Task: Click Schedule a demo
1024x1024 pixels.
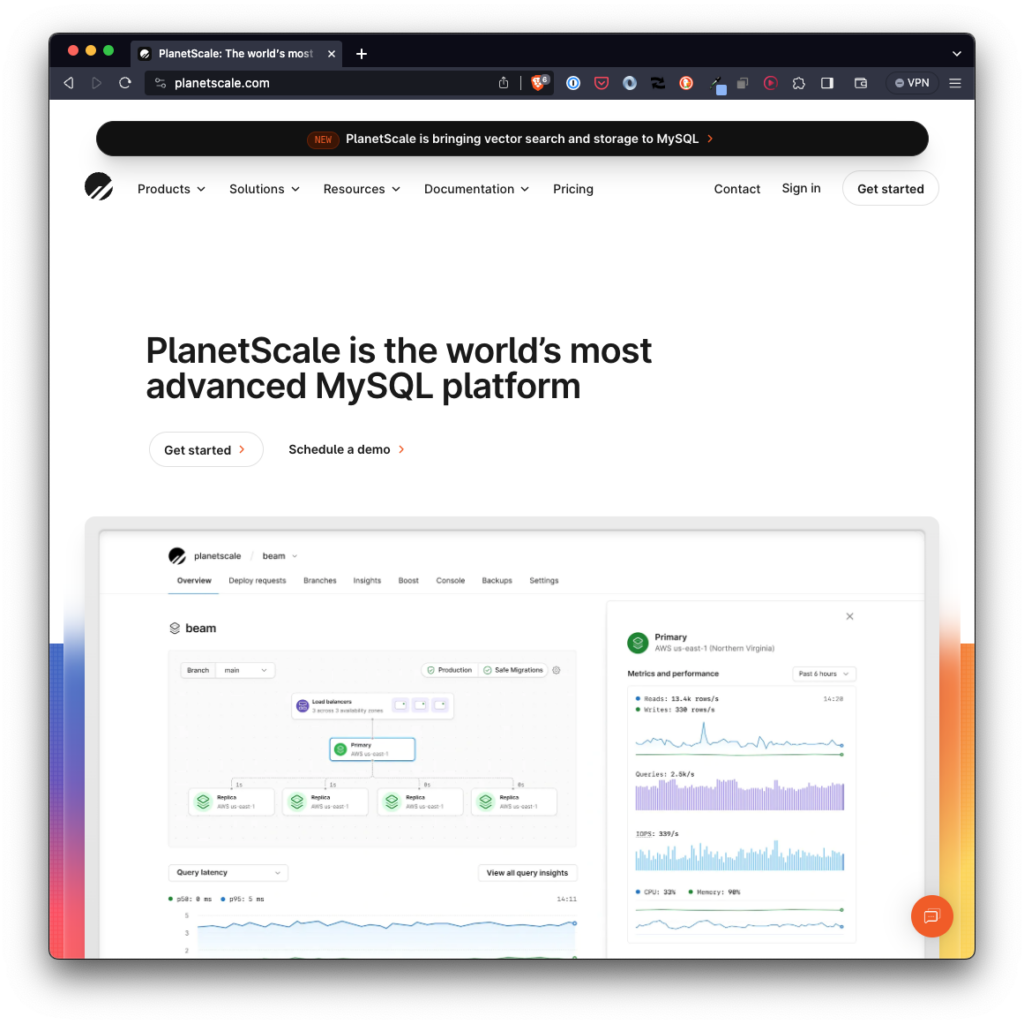Action: [347, 449]
